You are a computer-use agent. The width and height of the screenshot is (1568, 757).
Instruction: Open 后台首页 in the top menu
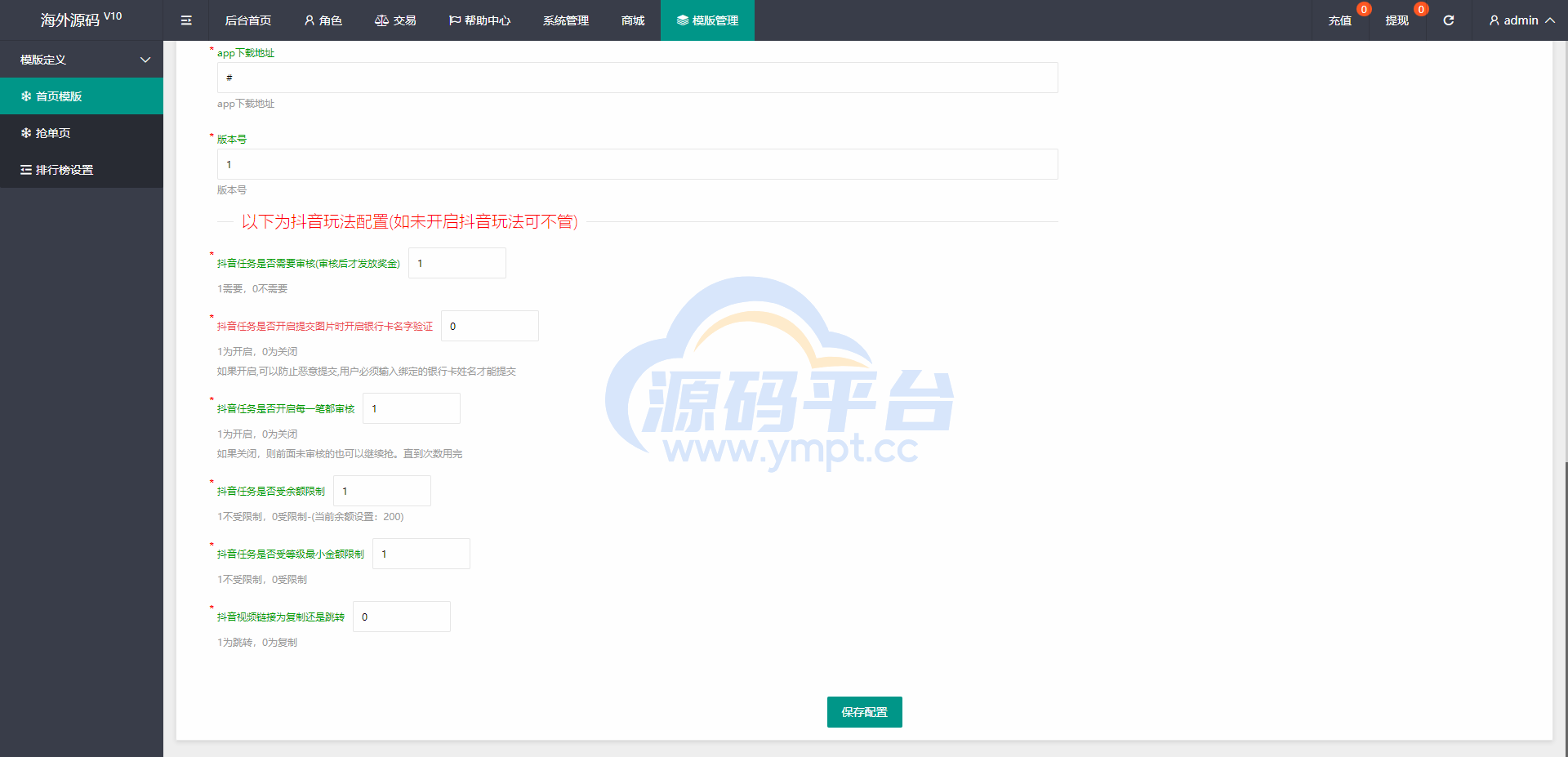(x=248, y=20)
